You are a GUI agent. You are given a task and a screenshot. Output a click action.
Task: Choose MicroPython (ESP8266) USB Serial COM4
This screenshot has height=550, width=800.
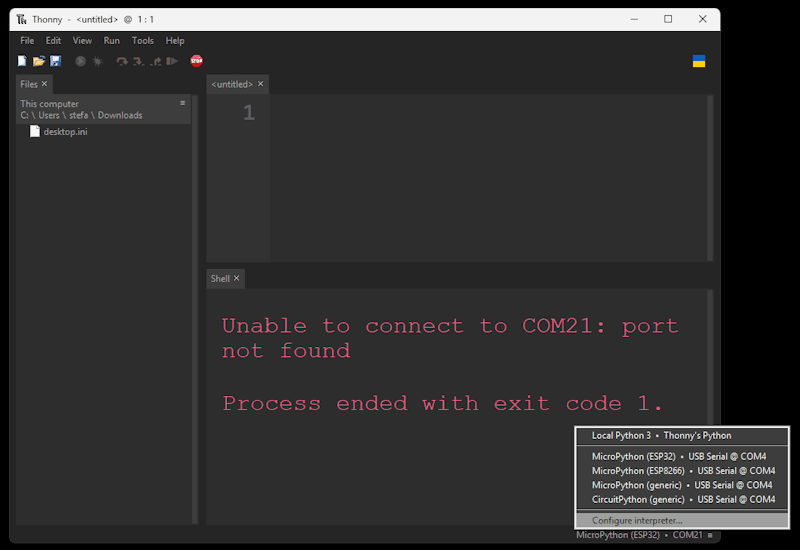point(682,471)
